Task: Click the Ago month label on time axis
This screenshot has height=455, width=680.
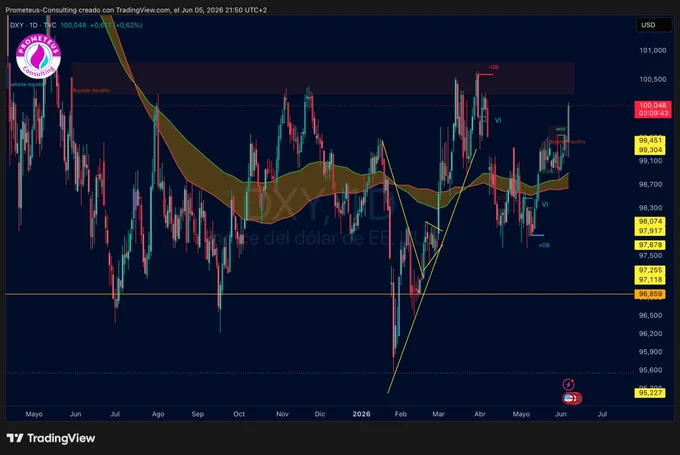Action: (158, 414)
